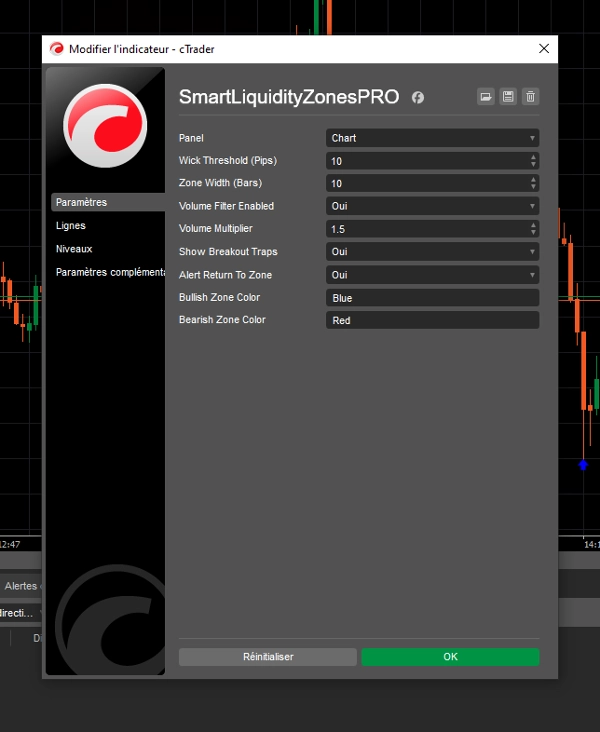
Task: Increase Zone Width (Bars) value
Action: (533, 180)
